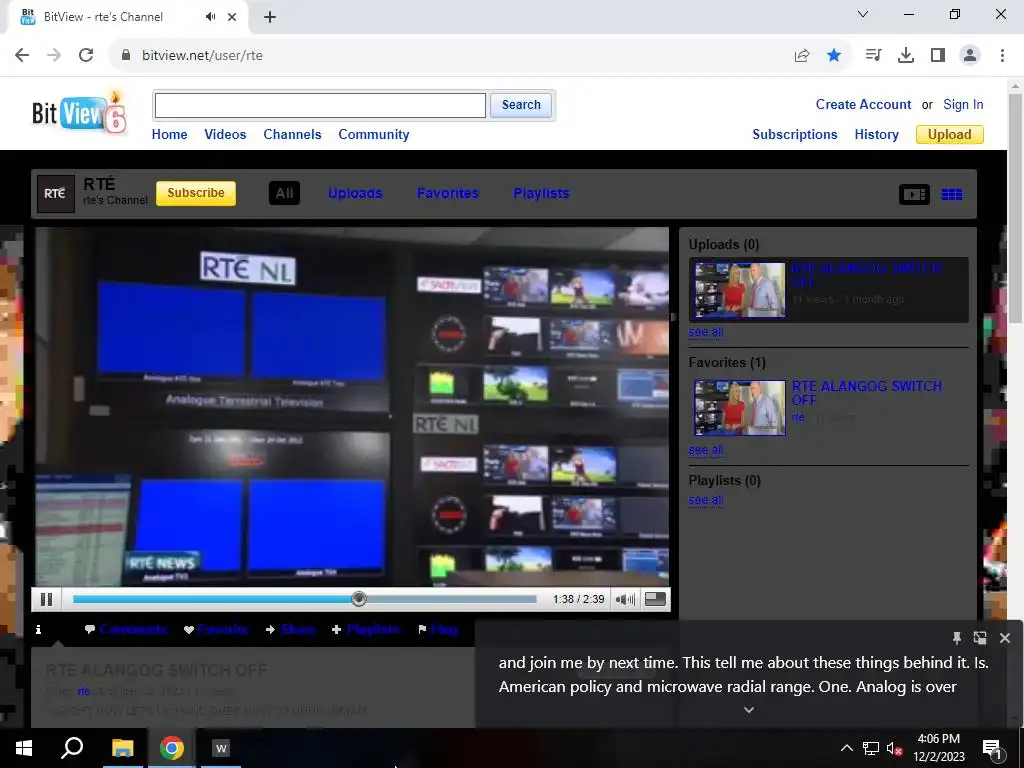Click 'see all' under Uploads

[705, 332]
